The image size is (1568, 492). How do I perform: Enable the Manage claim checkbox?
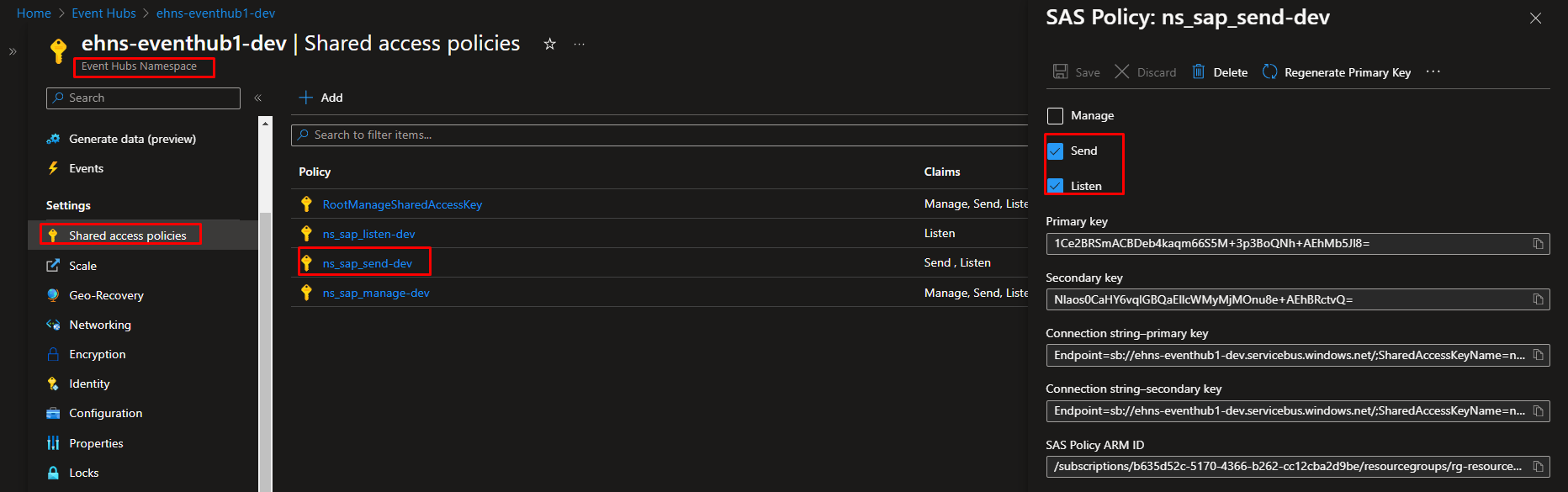tap(1056, 115)
